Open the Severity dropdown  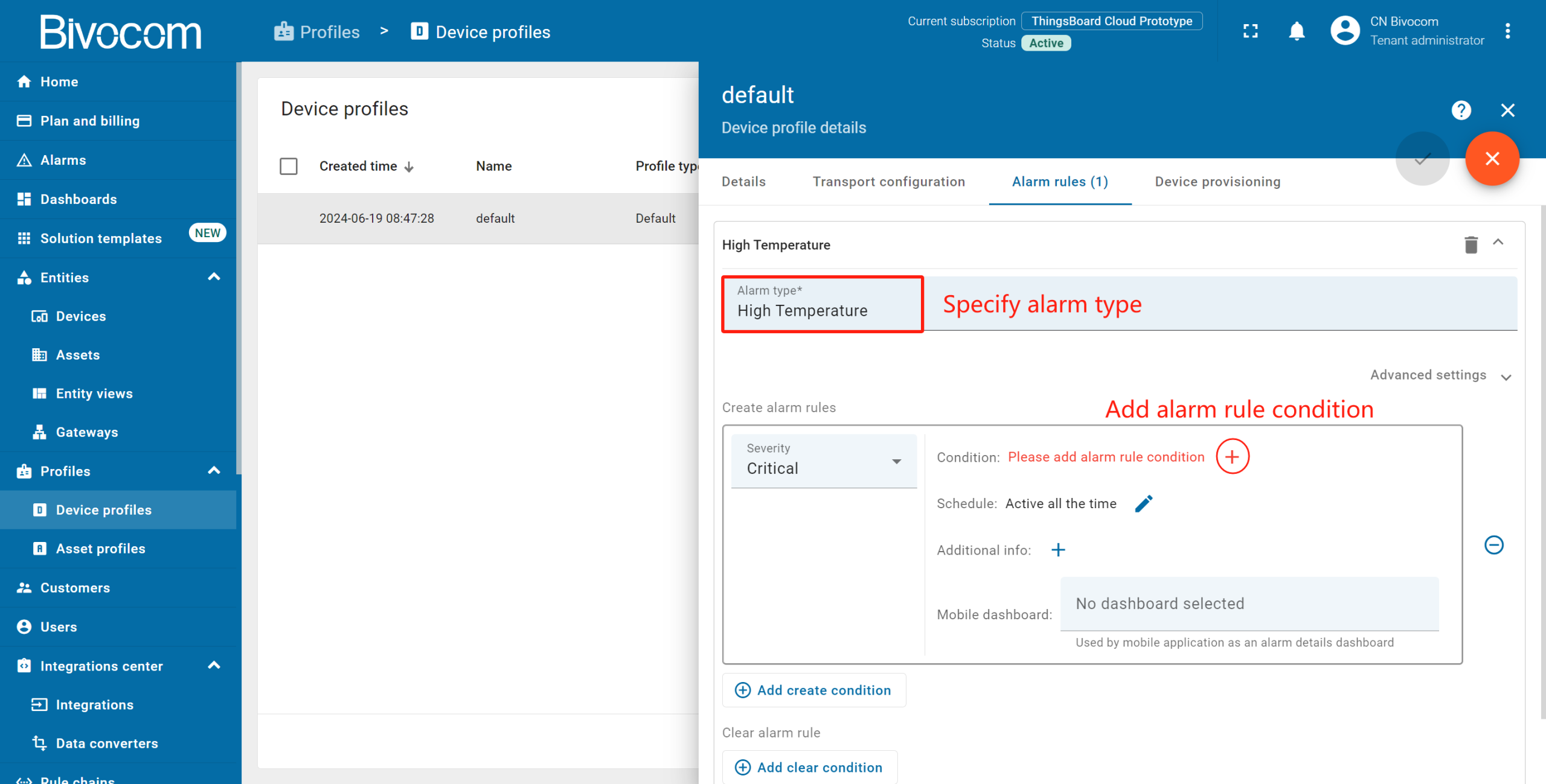coord(824,461)
